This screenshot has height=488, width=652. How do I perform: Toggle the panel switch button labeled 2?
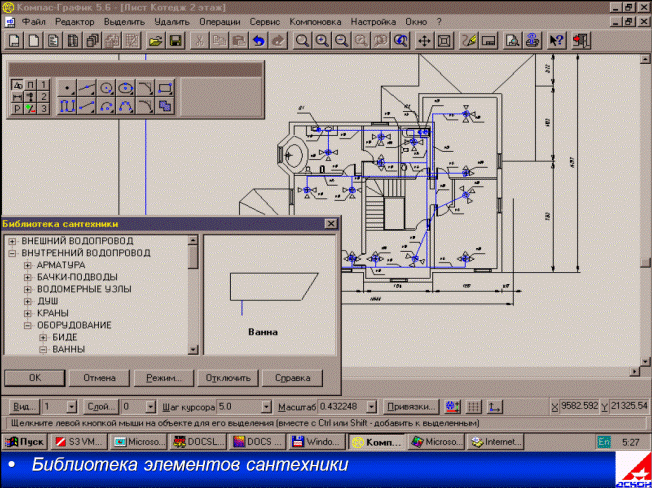44,97
